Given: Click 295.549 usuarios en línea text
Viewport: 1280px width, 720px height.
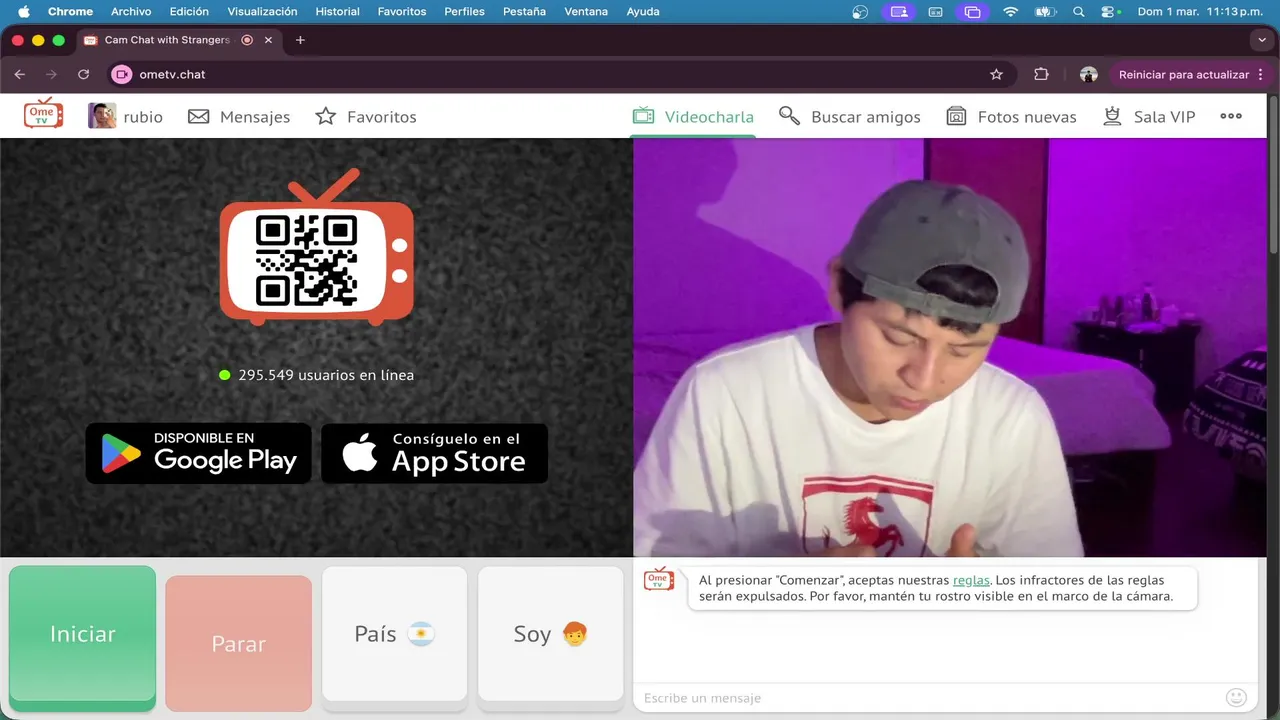Looking at the screenshot, I should [x=325, y=375].
